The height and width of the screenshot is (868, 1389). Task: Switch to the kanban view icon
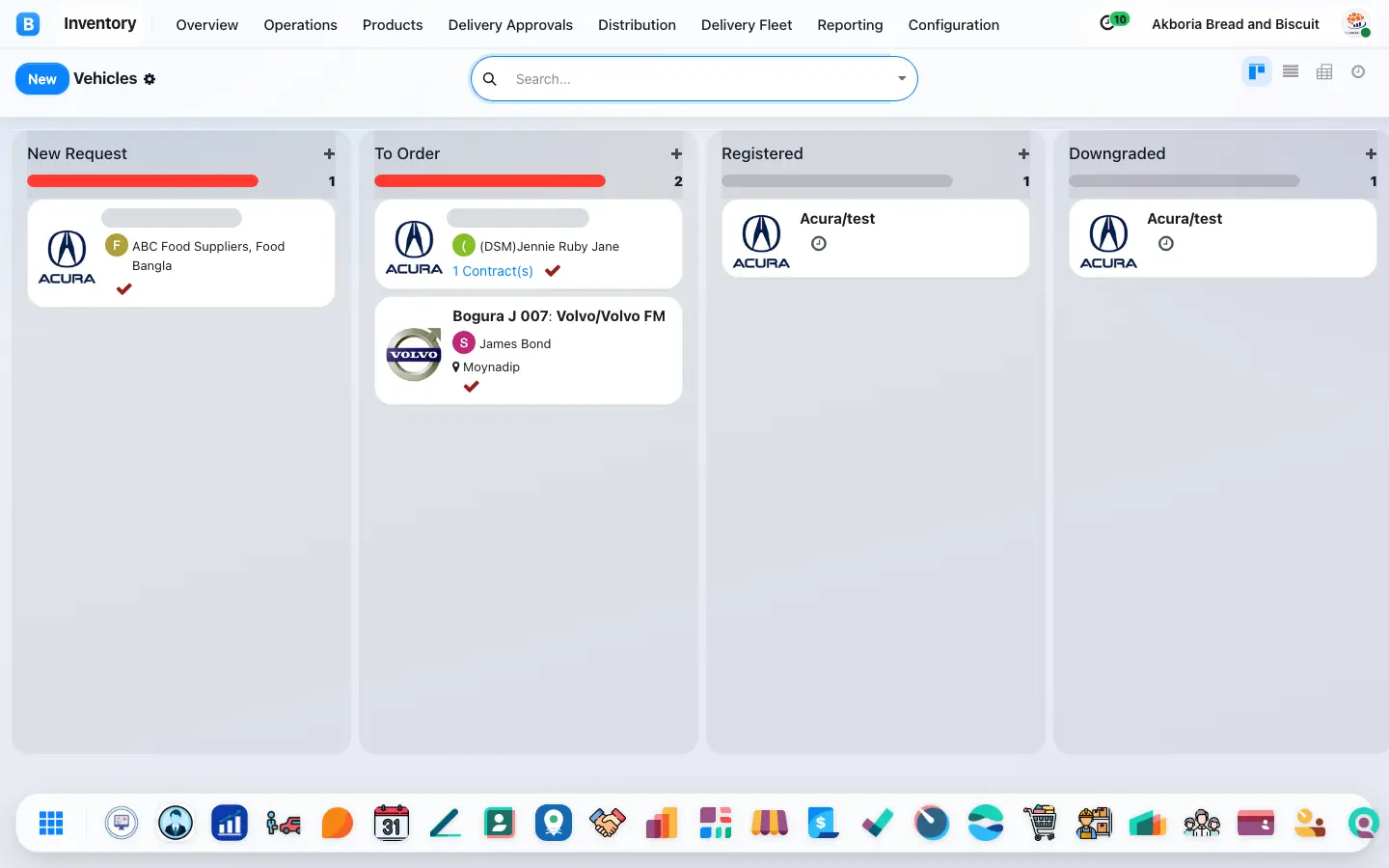tap(1256, 71)
